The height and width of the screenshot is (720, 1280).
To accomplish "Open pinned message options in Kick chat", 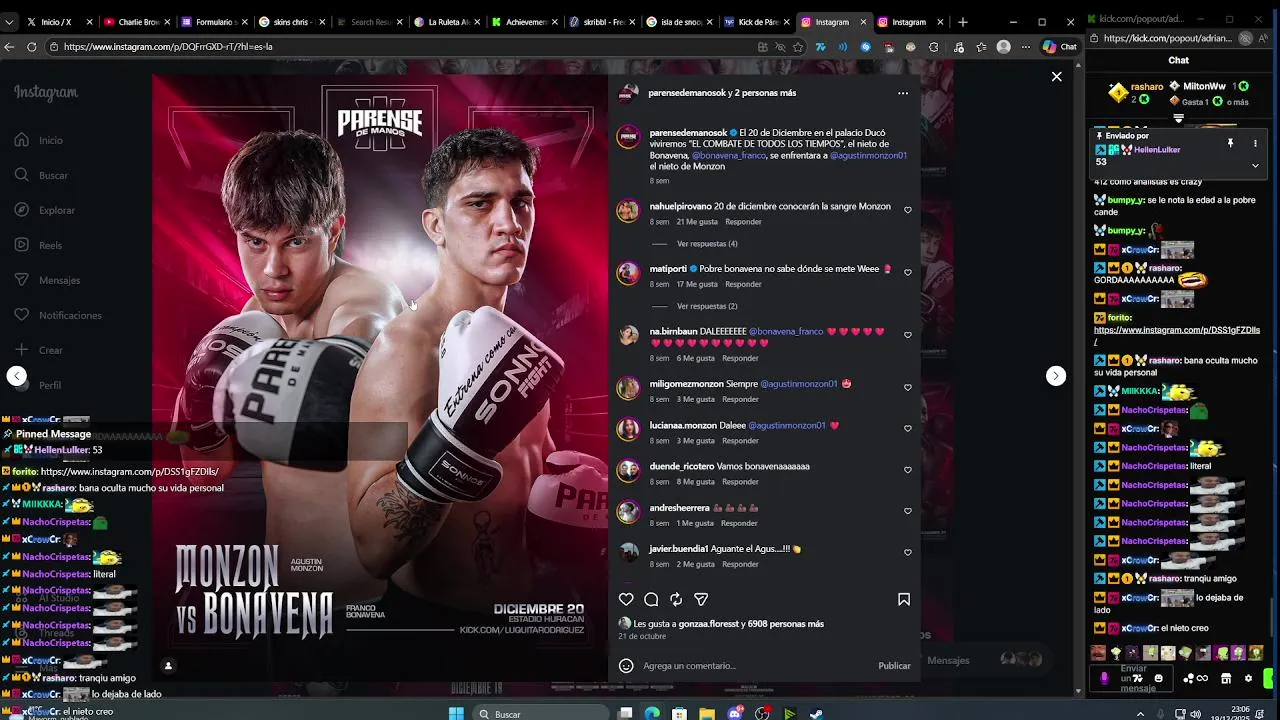I will tap(1255, 143).
